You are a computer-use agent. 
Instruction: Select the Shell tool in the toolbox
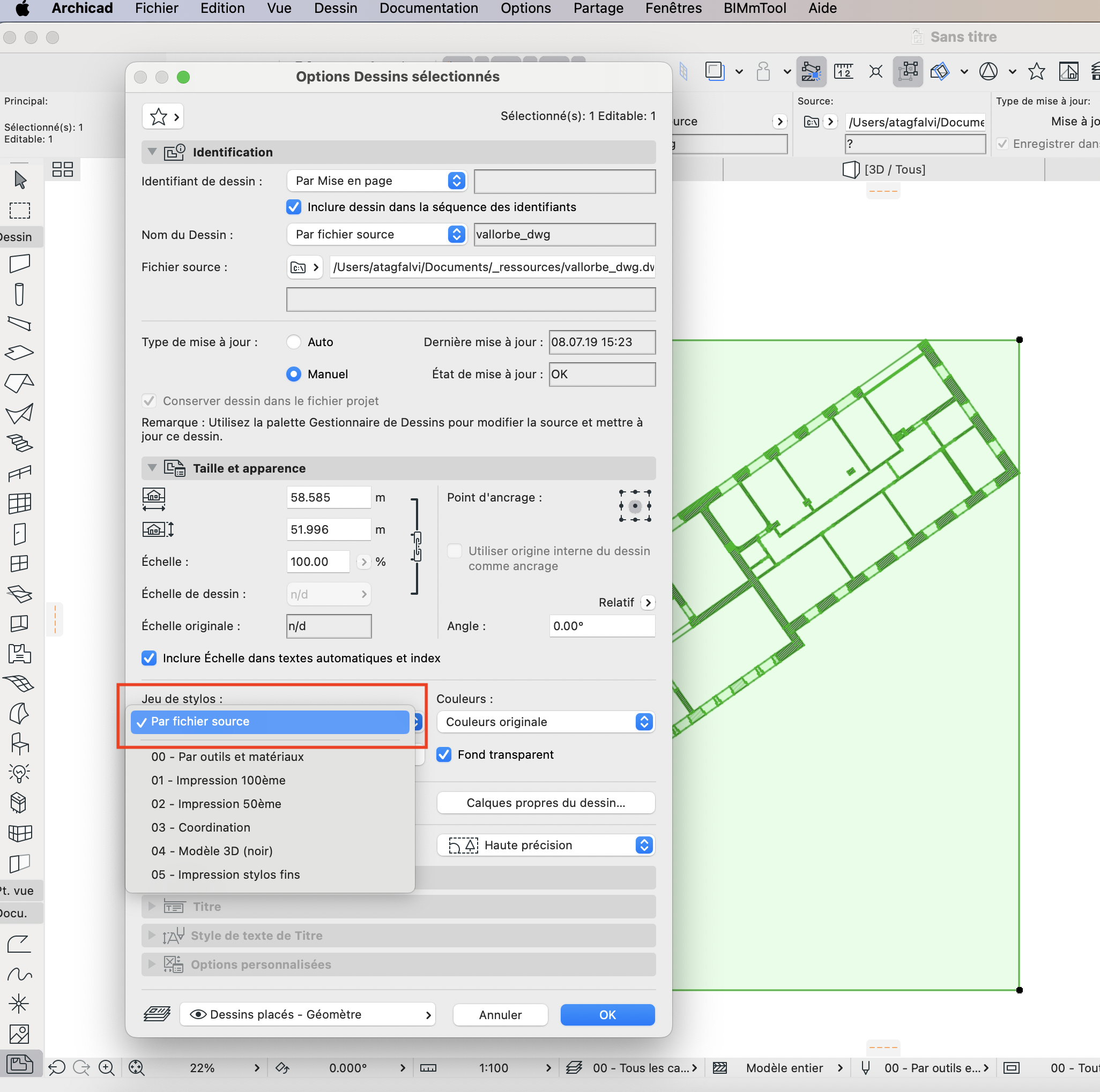20,413
